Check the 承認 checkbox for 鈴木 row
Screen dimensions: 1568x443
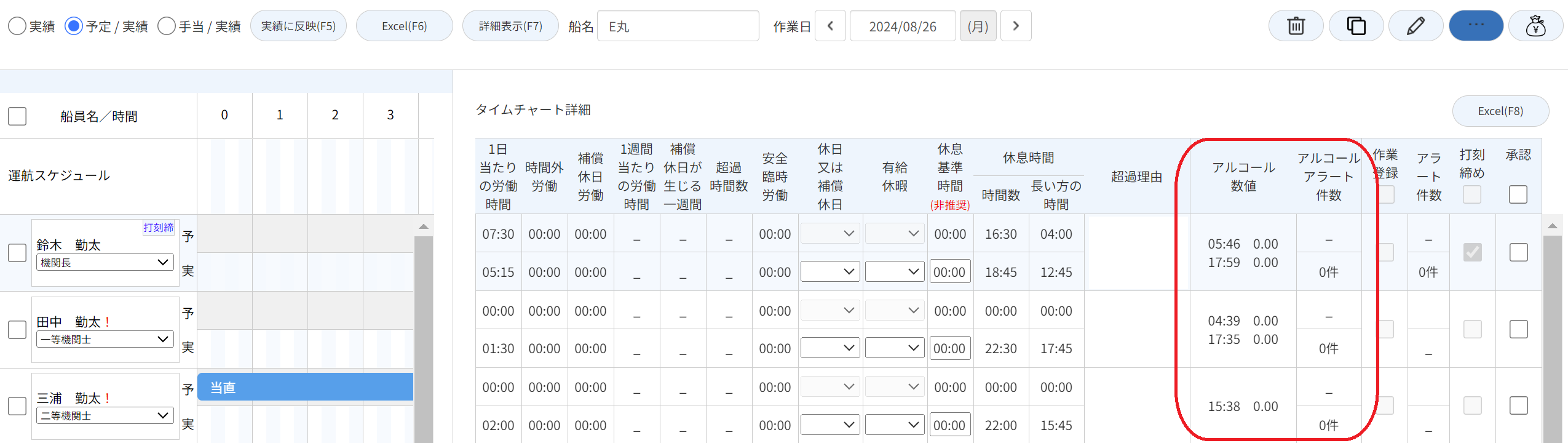click(1518, 252)
